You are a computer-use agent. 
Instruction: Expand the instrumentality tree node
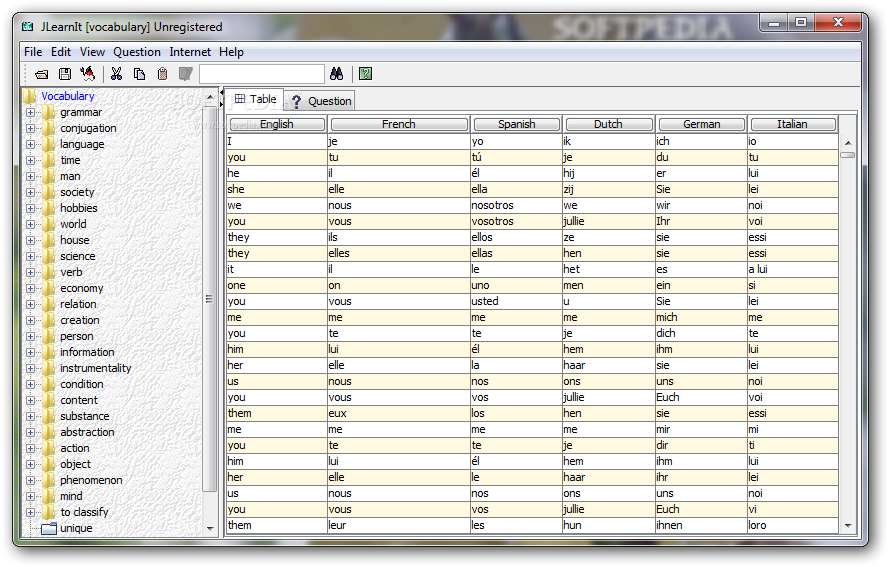[31, 369]
